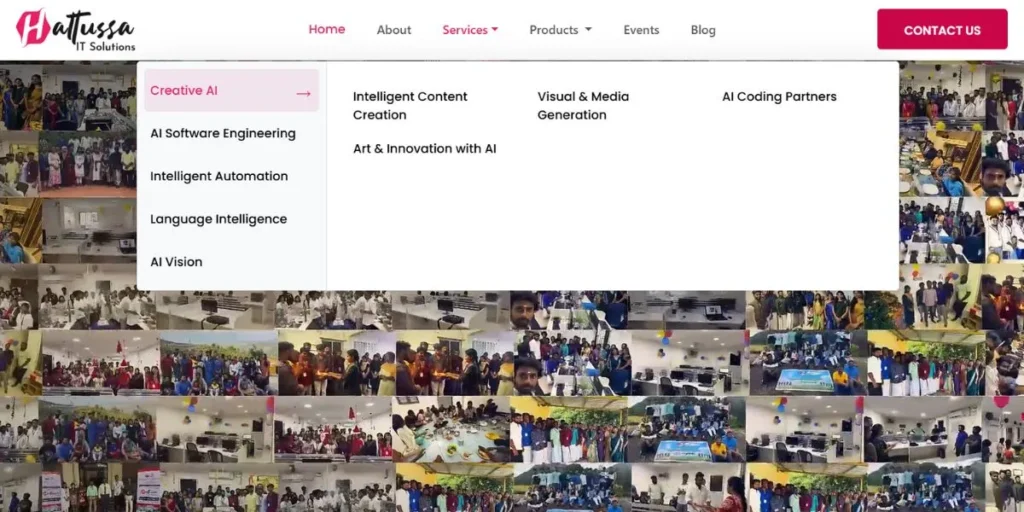Click the arrow icon beside Creative AI
Screen dimensions: 1024x512
click(x=303, y=93)
